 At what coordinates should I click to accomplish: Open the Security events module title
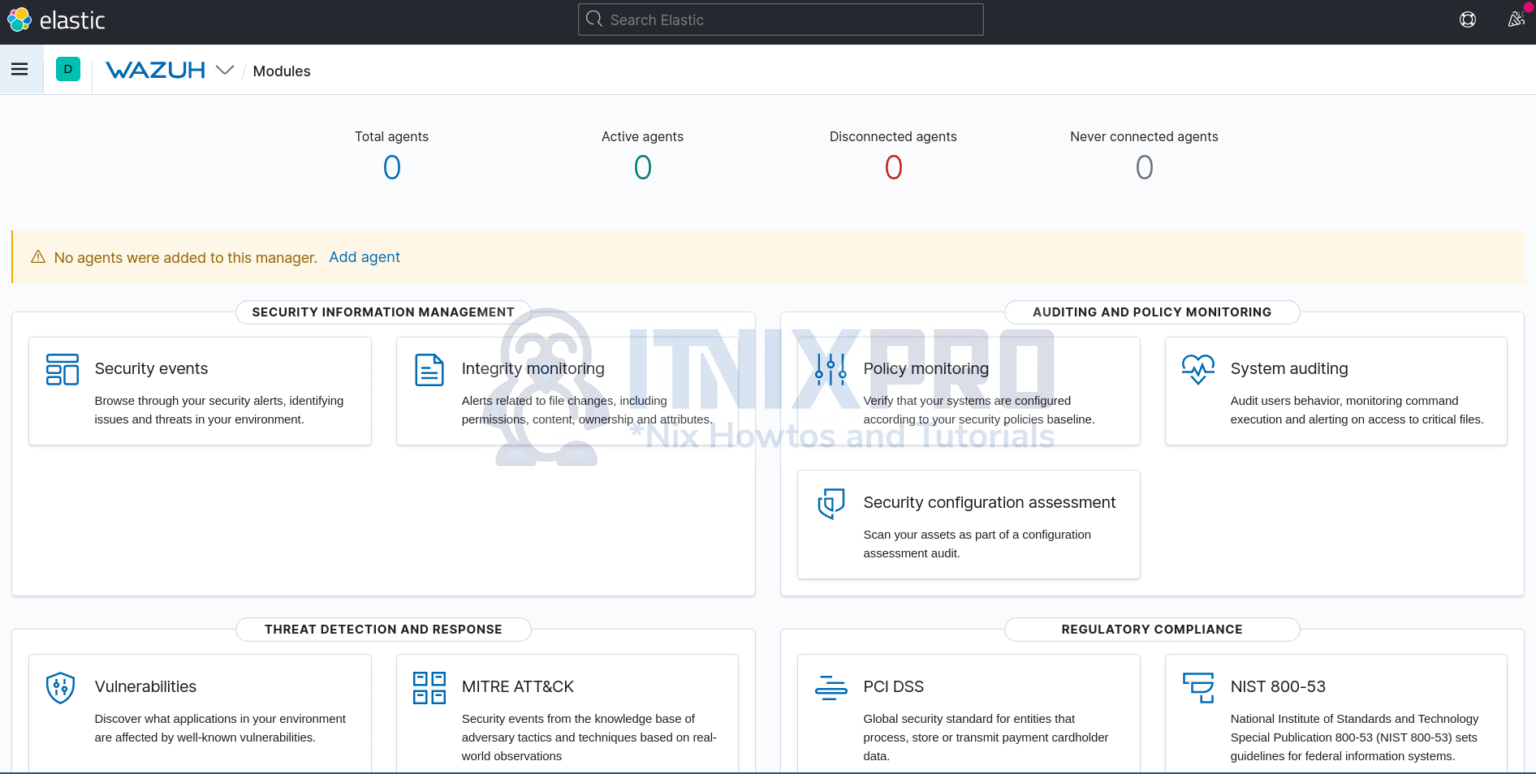(x=151, y=369)
